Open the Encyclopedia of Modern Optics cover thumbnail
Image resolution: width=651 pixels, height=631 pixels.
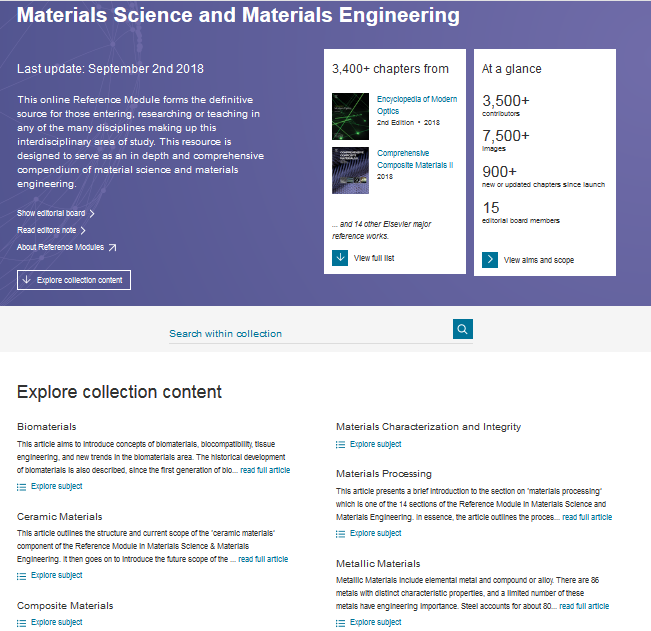tap(350, 116)
